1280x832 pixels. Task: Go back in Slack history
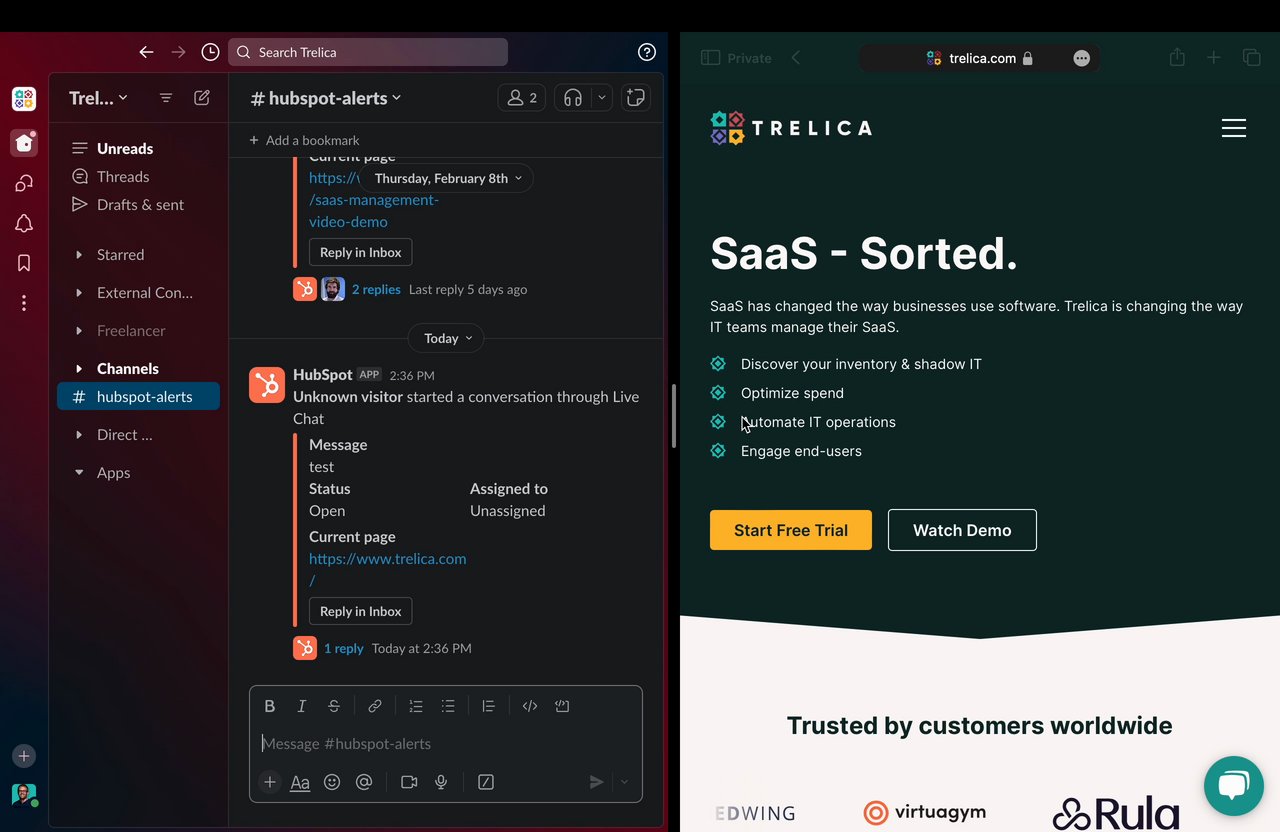[147, 52]
